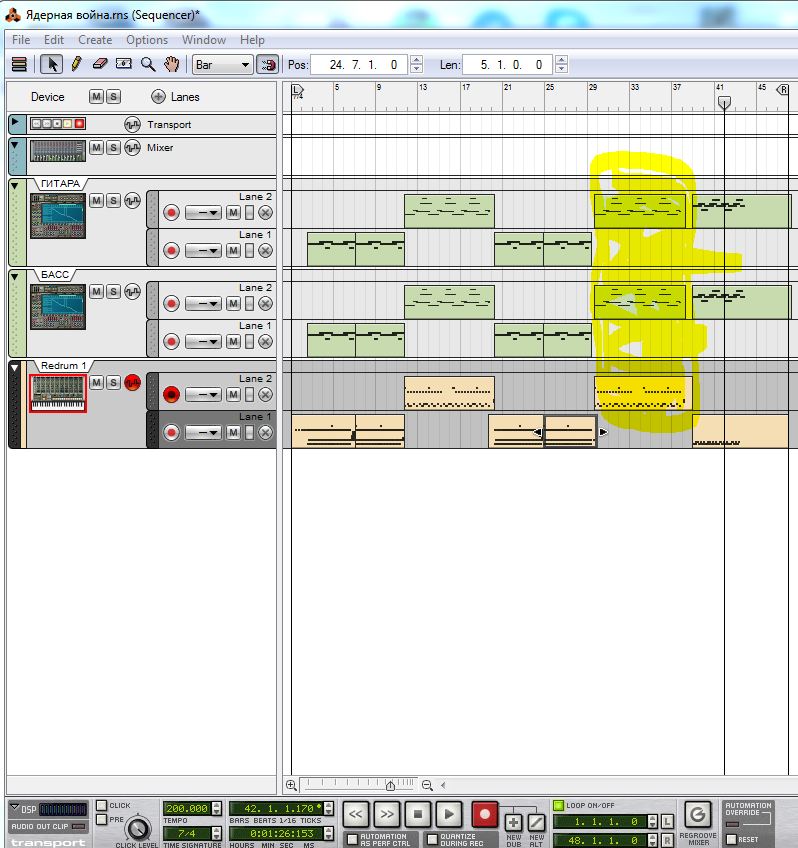
Task: Toggle the Snap to Grid magnet button
Action: point(267,64)
